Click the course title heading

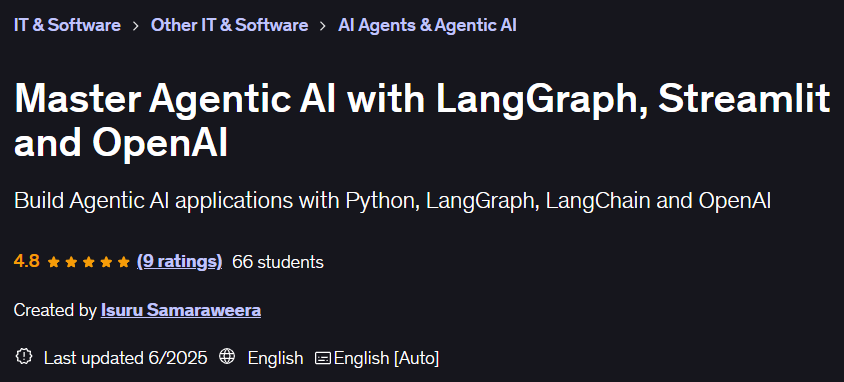[x=422, y=121]
